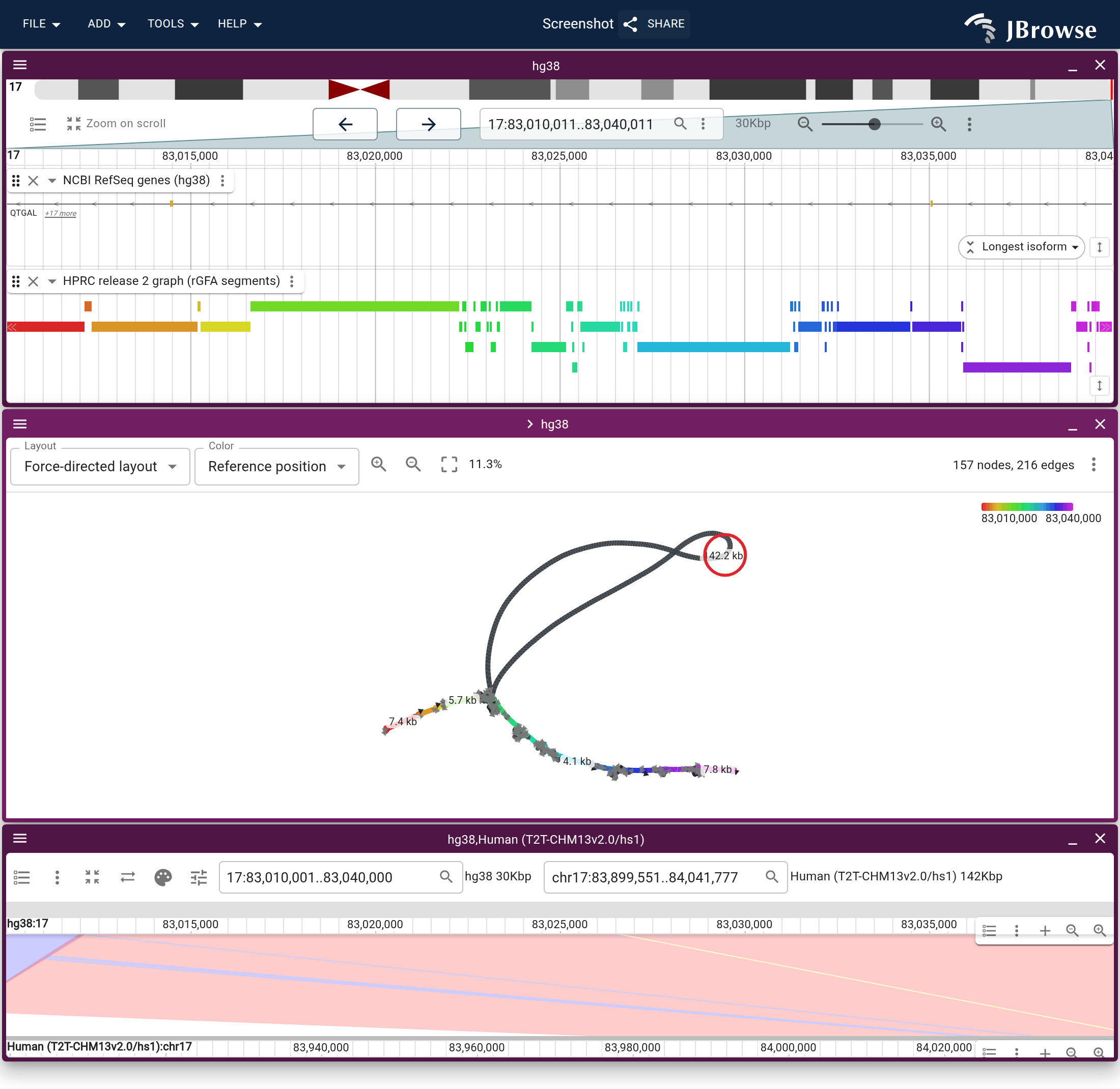Zoom out in top linear genome view
The height and width of the screenshot is (1089, 1120).
pos(805,124)
